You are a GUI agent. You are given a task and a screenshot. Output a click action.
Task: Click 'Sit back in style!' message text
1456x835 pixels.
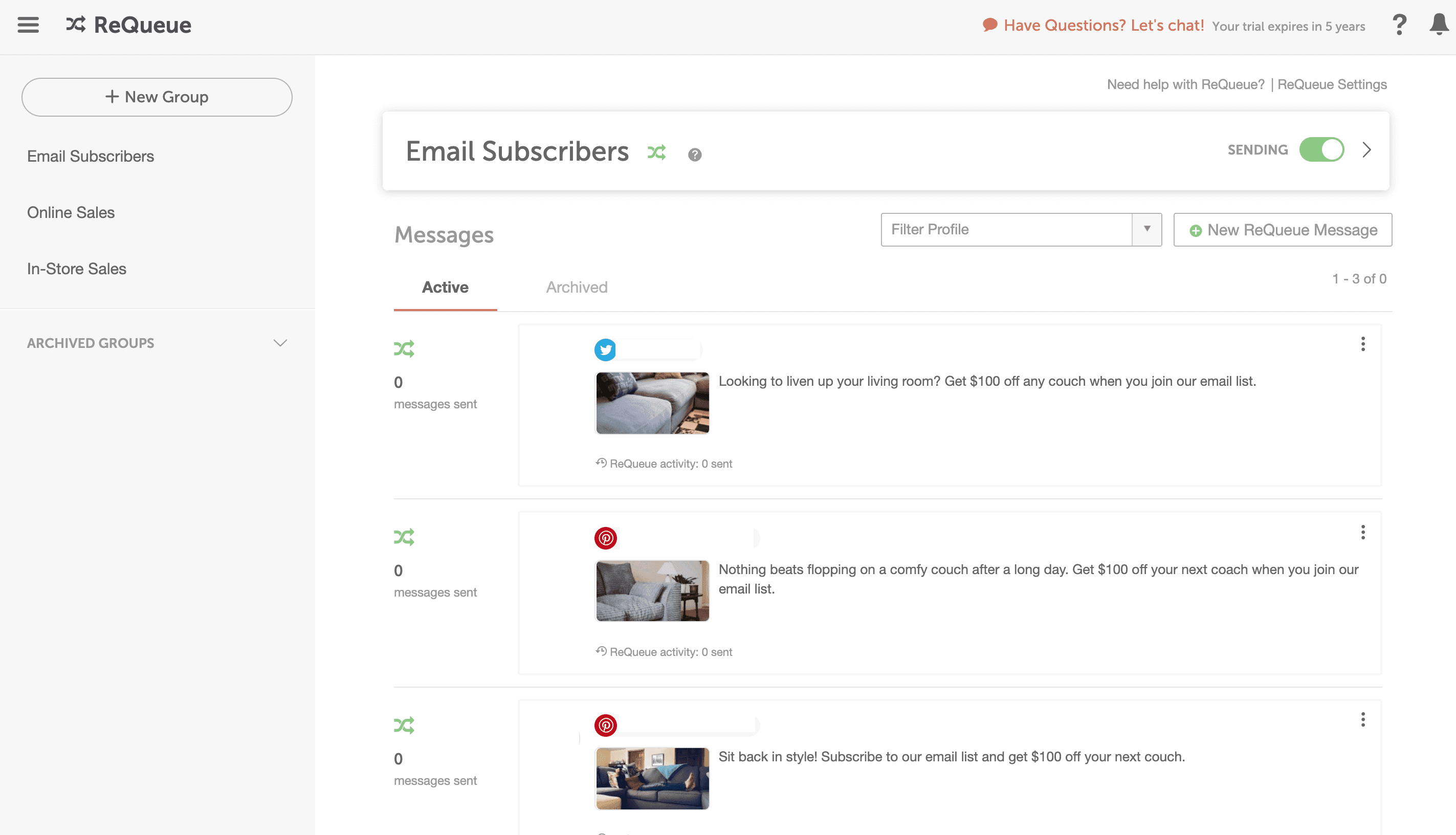952,757
